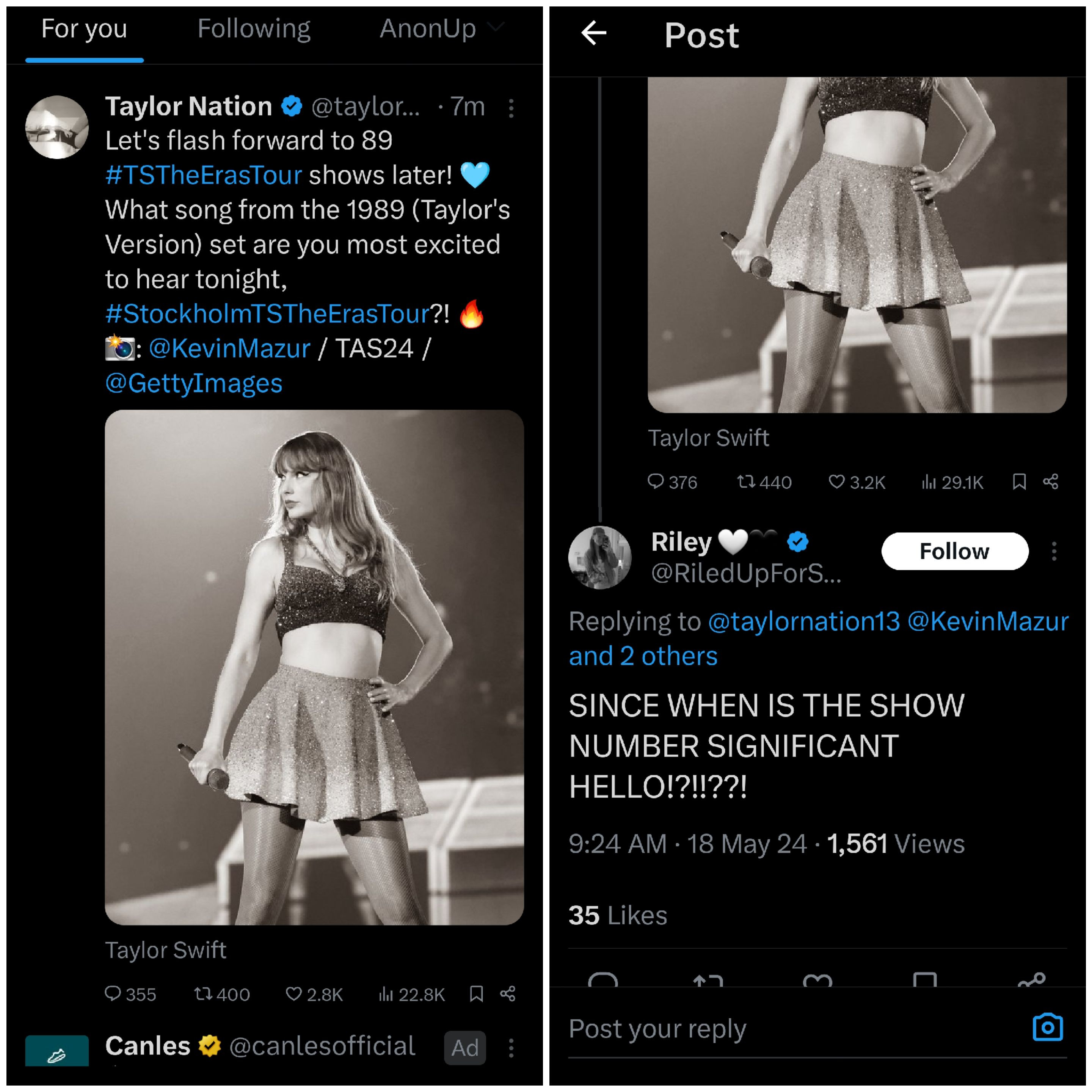Screen dimensions: 1092x1092
Task: Bookmark the Taylor Nation feed post
Action: click(x=477, y=993)
